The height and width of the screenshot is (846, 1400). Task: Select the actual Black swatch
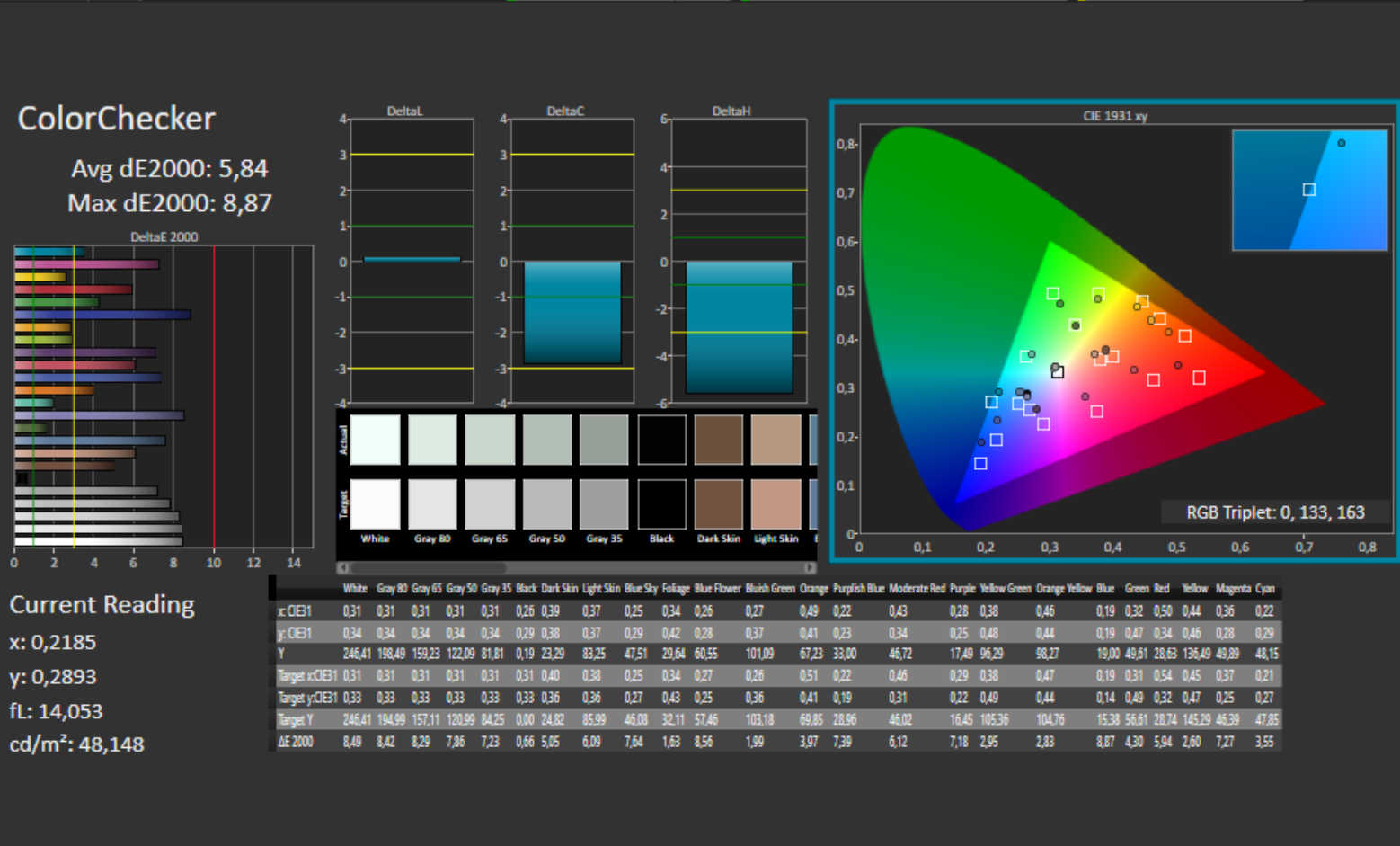click(662, 440)
